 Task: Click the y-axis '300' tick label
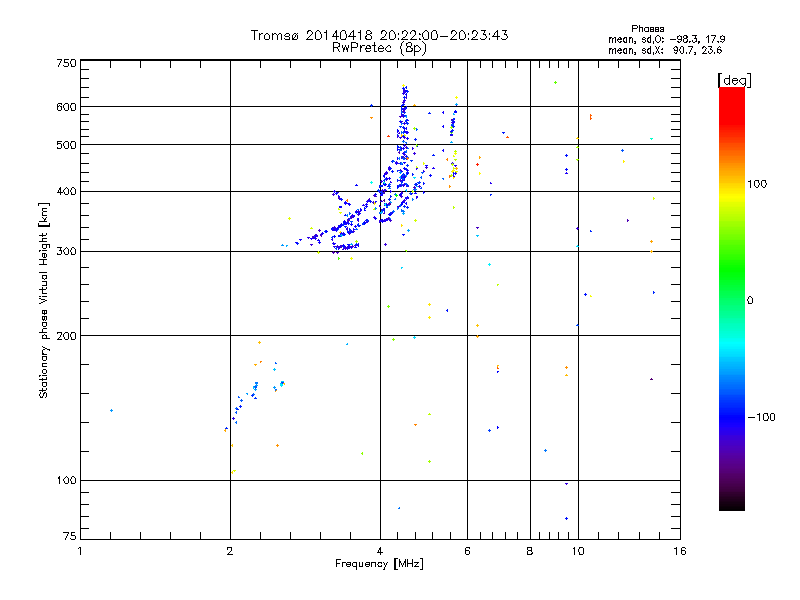(x=66, y=252)
